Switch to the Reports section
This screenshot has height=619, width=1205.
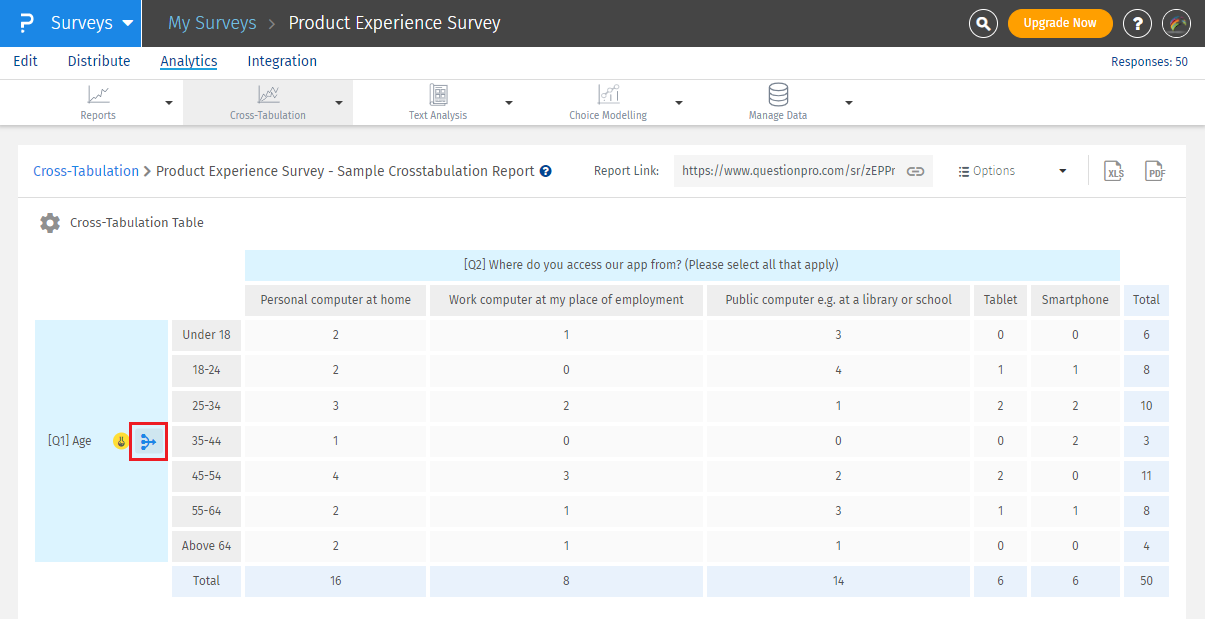tap(97, 101)
